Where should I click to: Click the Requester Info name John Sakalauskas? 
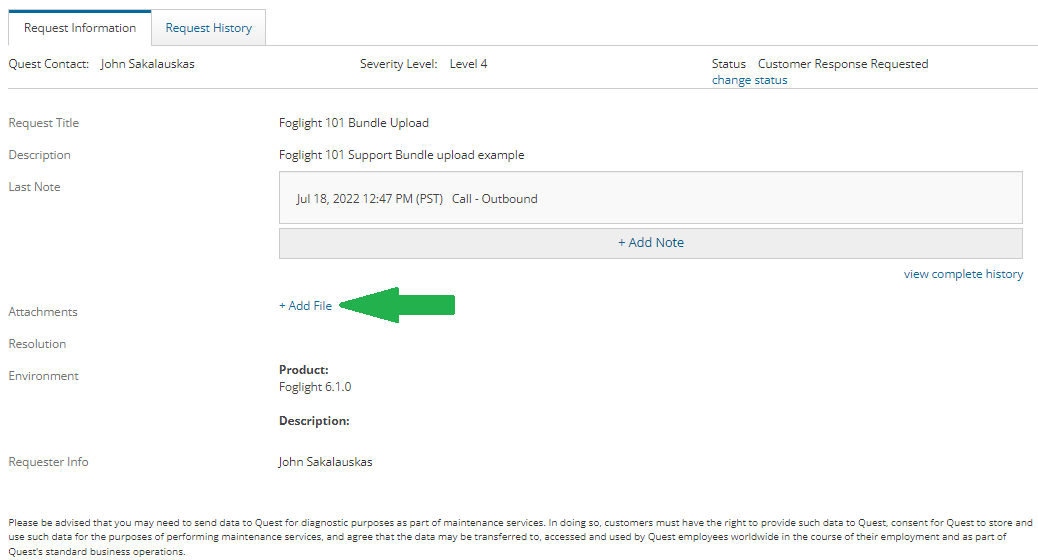point(325,462)
